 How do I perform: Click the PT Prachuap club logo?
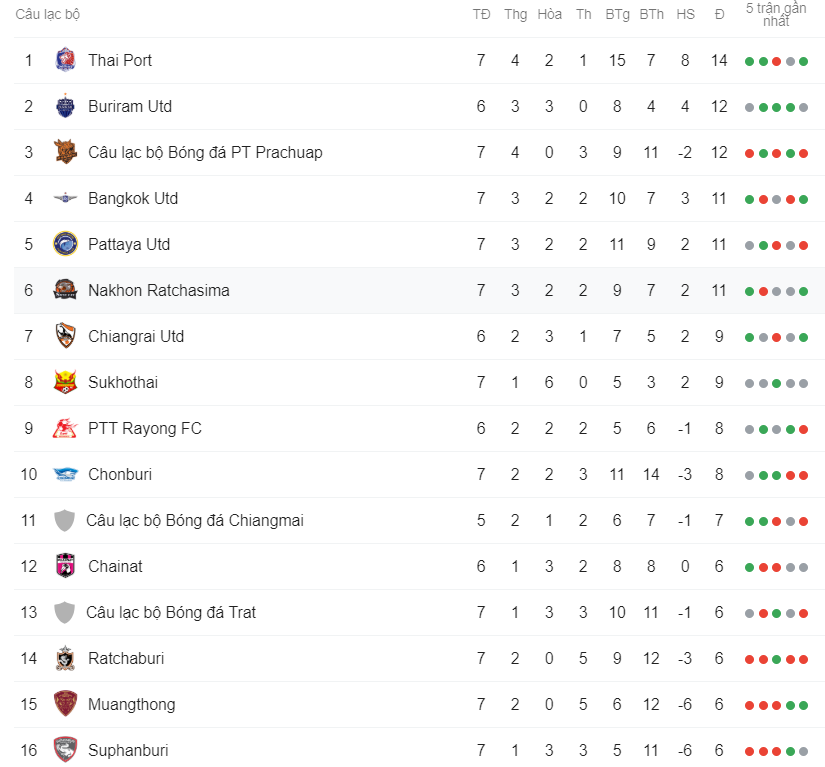(65, 152)
